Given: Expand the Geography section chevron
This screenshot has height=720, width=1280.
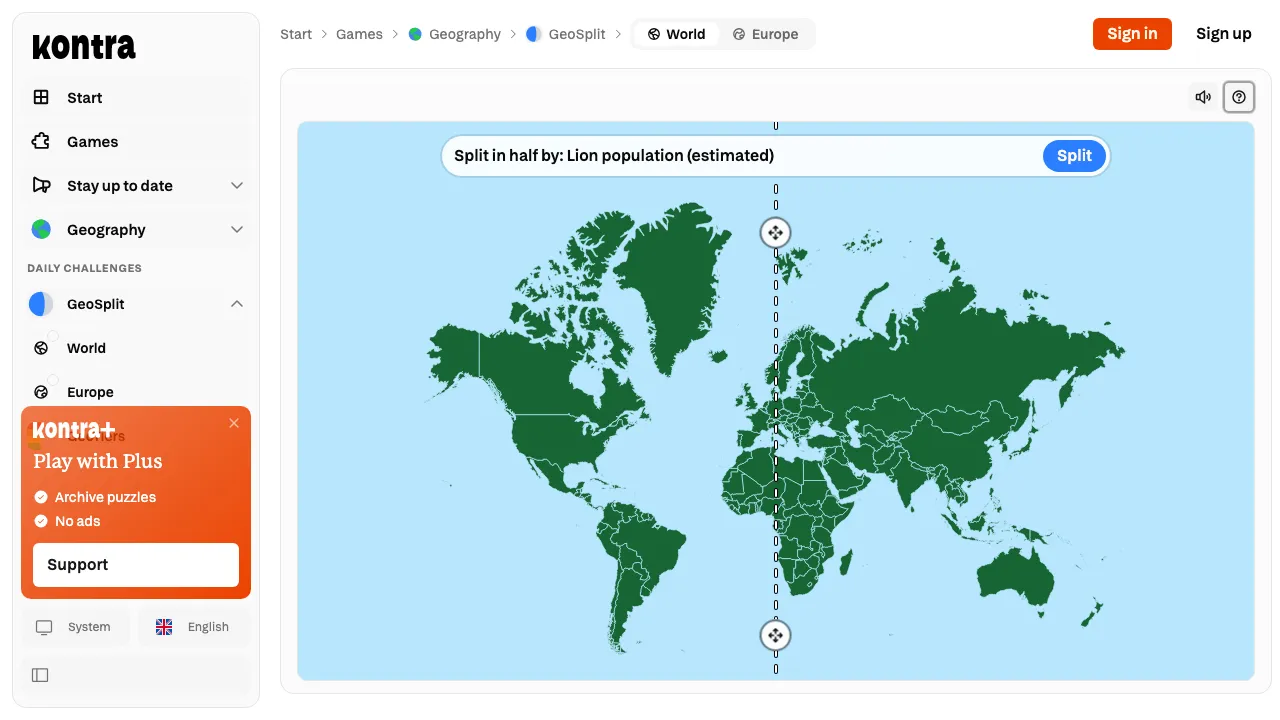Looking at the screenshot, I should click(x=237, y=229).
